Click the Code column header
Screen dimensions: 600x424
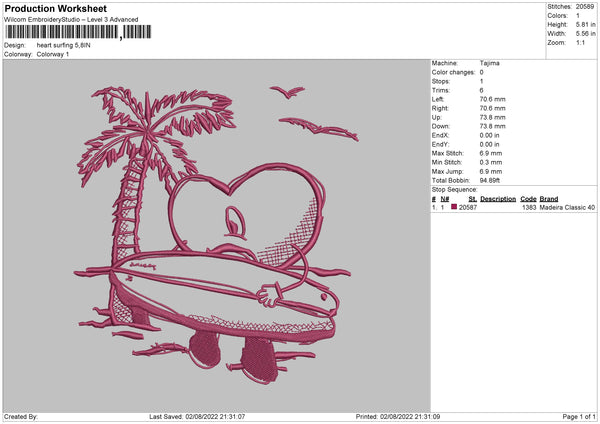click(x=528, y=198)
